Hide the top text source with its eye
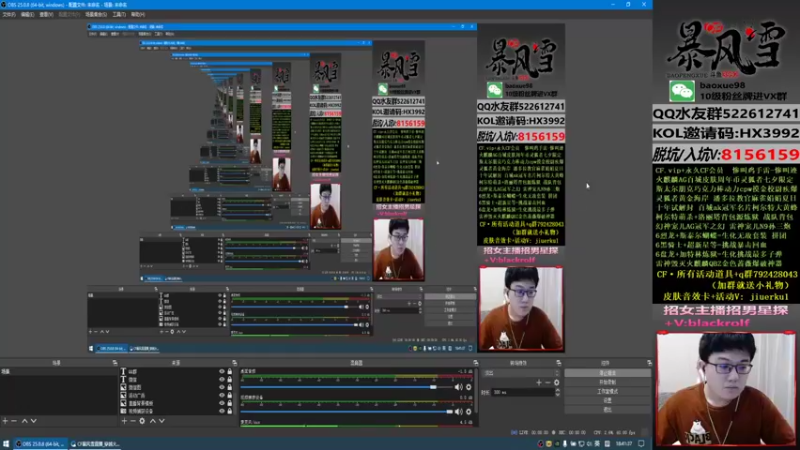This screenshot has height=450, width=800. tap(221, 372)
